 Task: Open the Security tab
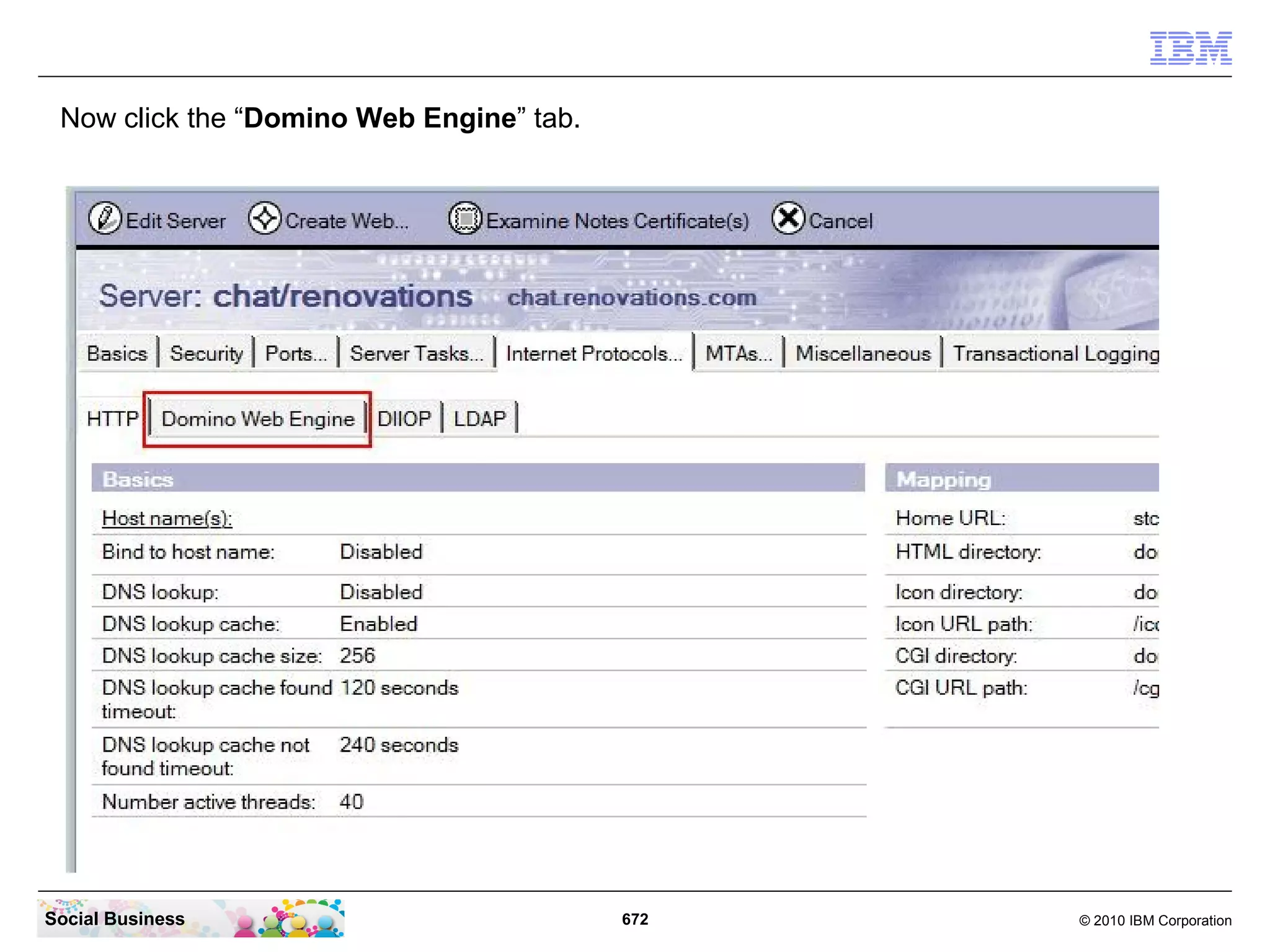click(206, 353)
